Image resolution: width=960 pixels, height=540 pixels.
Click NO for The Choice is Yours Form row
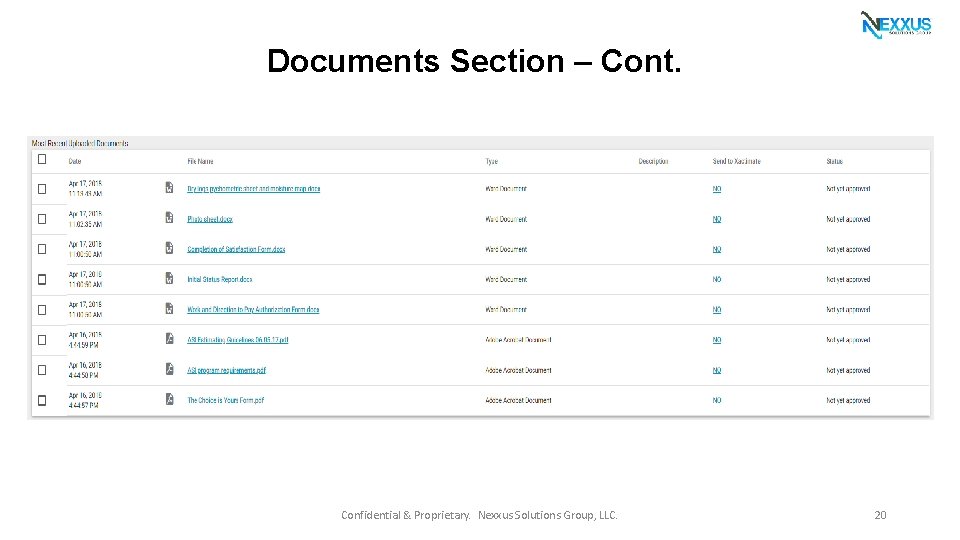click(x=717, y=400)
